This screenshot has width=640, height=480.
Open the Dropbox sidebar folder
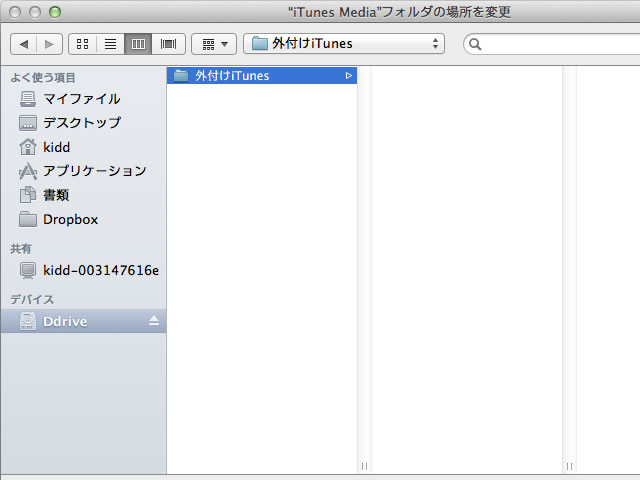pos(83,220)
